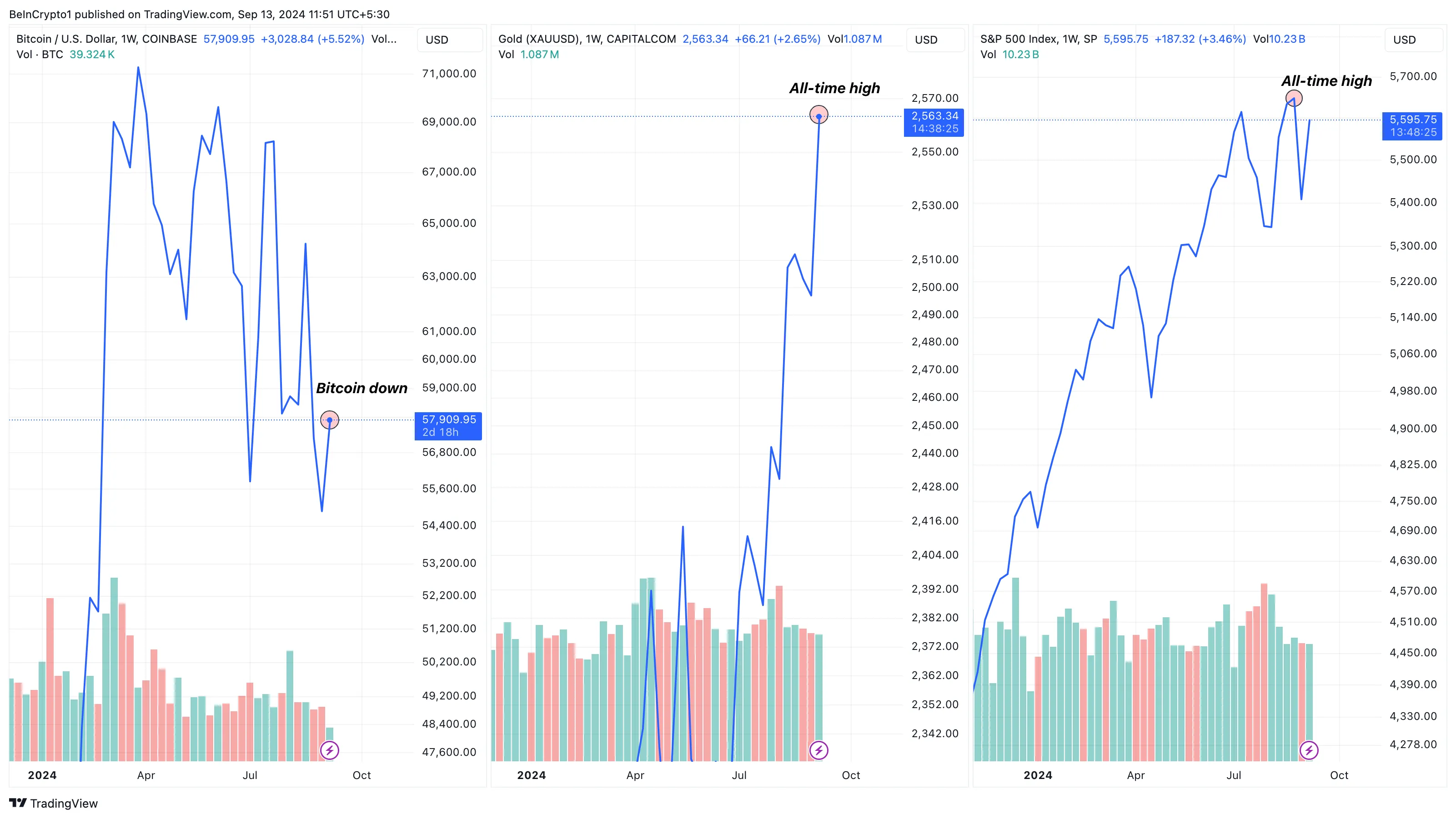This screenshot has width=1456, height=819.
Task: Select the 'Bitcoin down' annotation text
Action: [362, 388]
